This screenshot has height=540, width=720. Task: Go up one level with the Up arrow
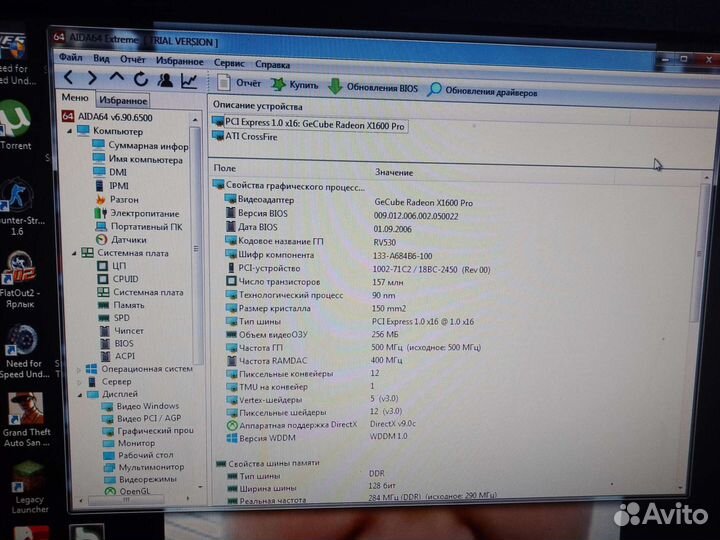coord(117,77)
